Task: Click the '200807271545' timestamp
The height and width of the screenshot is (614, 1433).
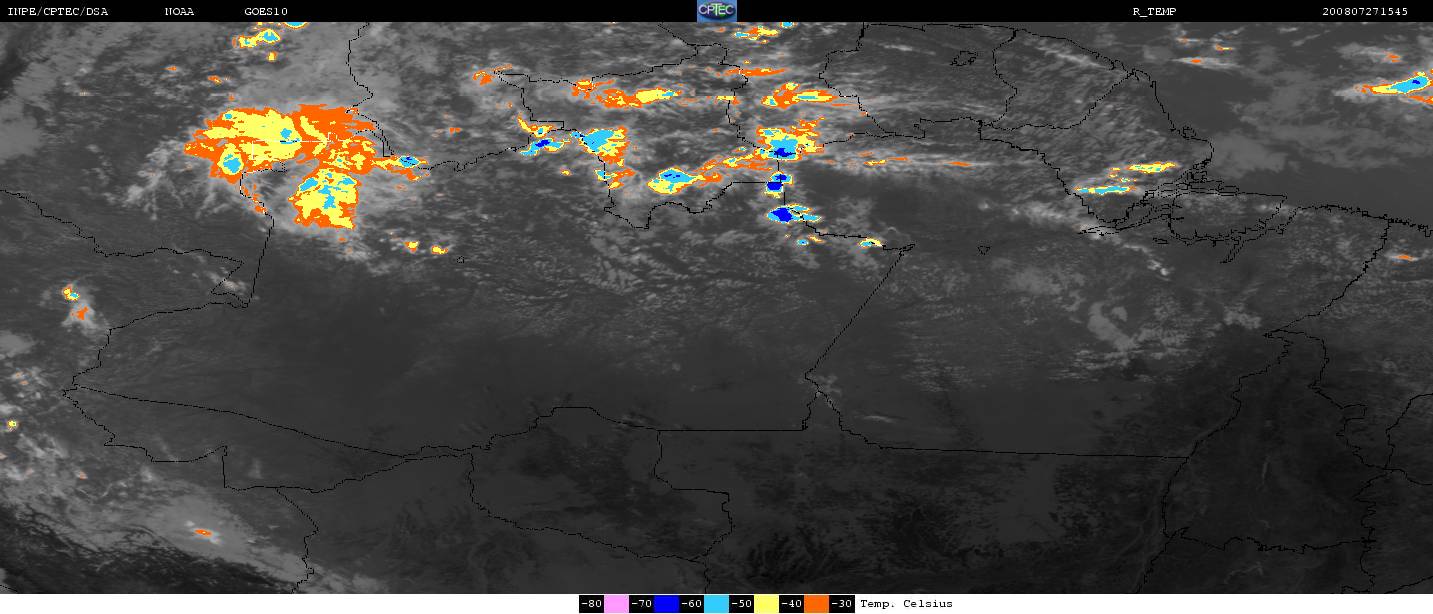Action: tap(1365, 11)
